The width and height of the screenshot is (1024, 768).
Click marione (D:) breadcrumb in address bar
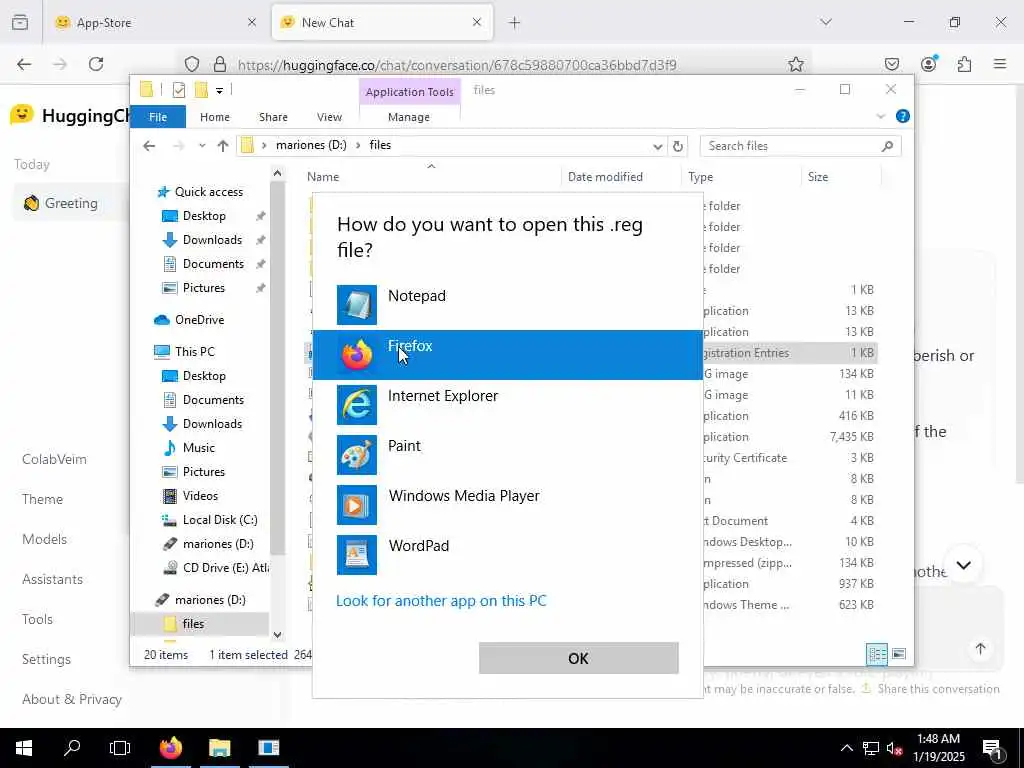pyautogui.click(x=311, y=145)
